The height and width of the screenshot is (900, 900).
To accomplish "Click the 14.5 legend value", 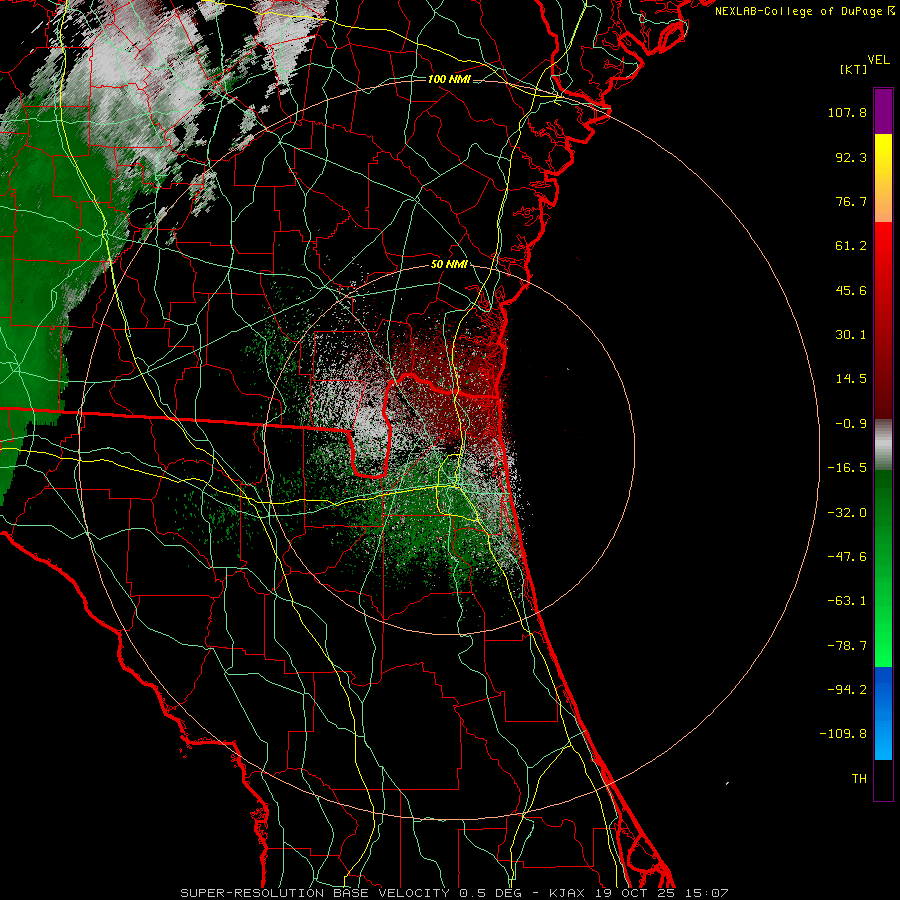I will (851, 379).
